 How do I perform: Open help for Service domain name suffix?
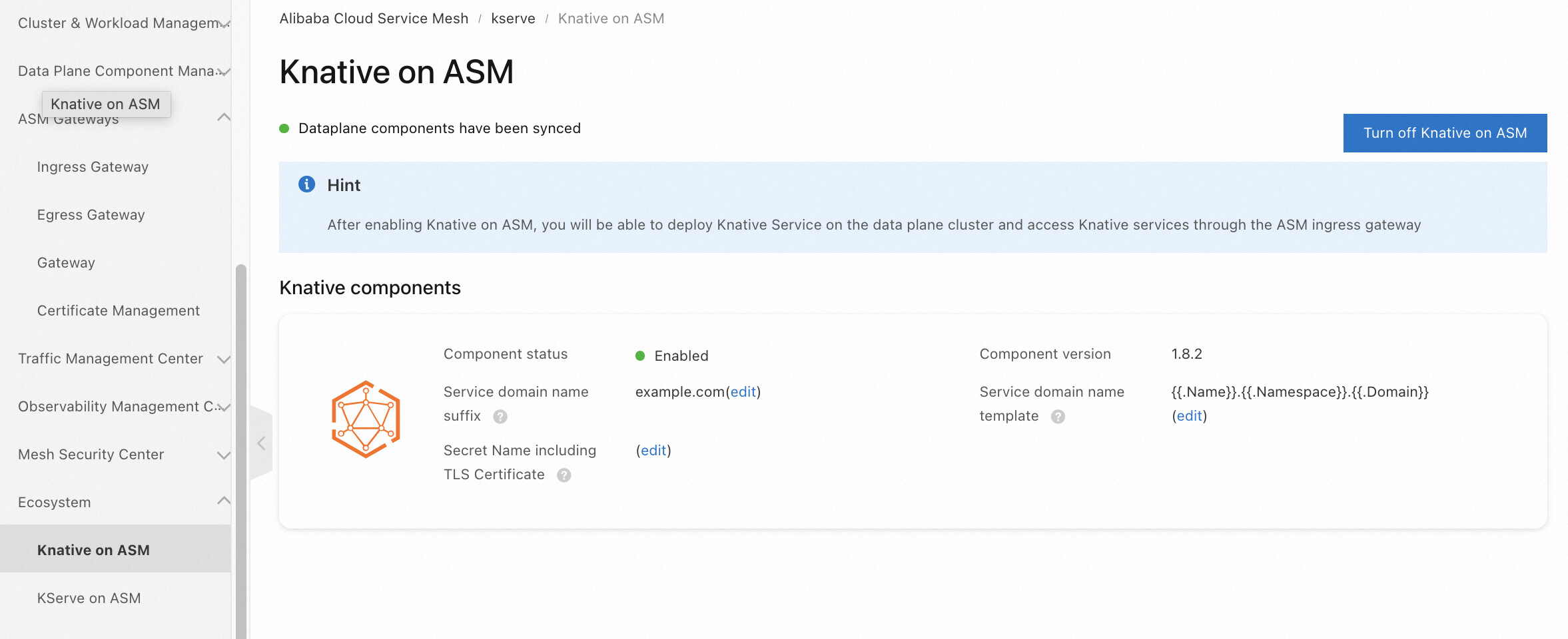500,417
